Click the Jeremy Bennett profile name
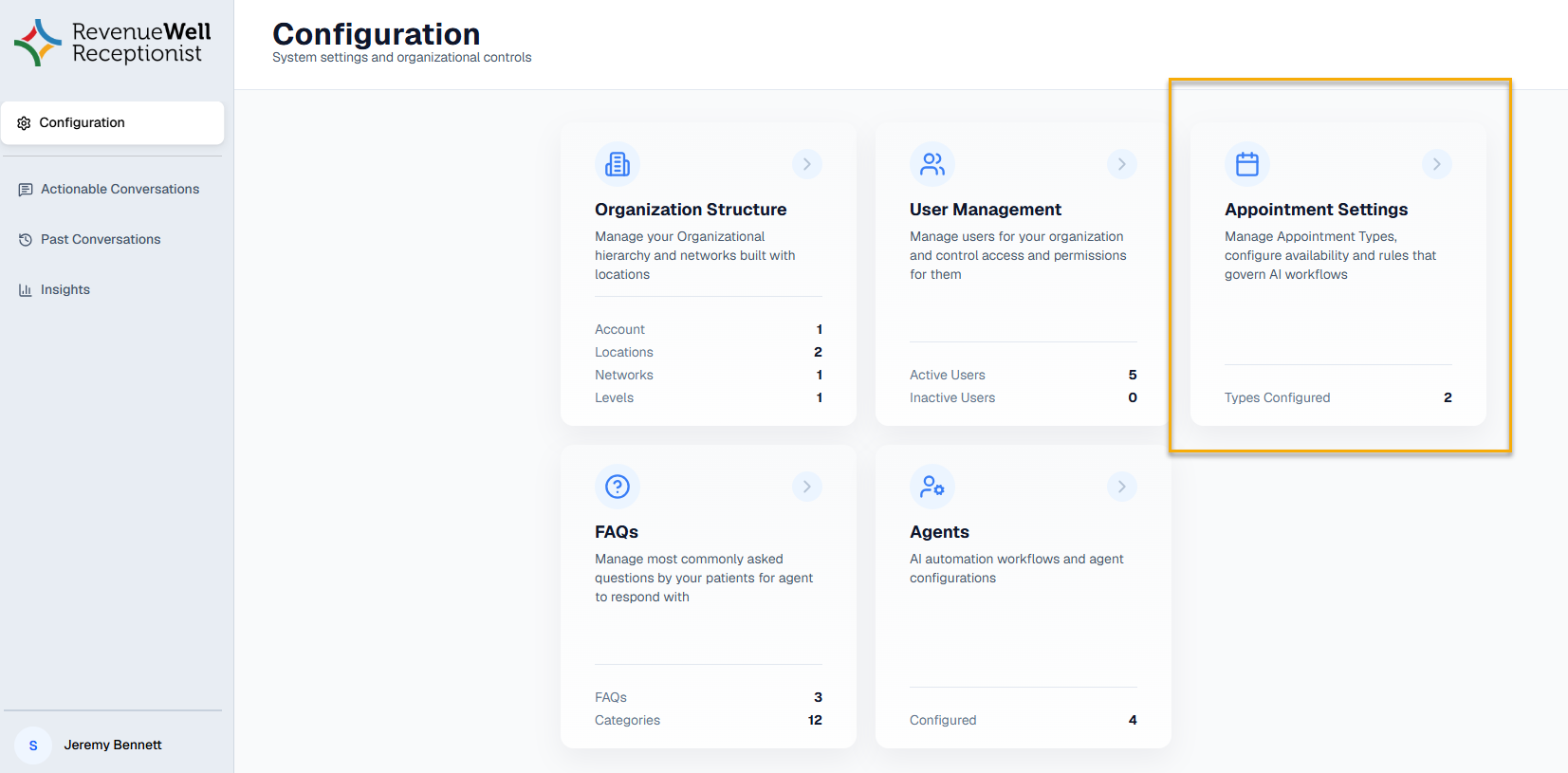 point(113,745)
